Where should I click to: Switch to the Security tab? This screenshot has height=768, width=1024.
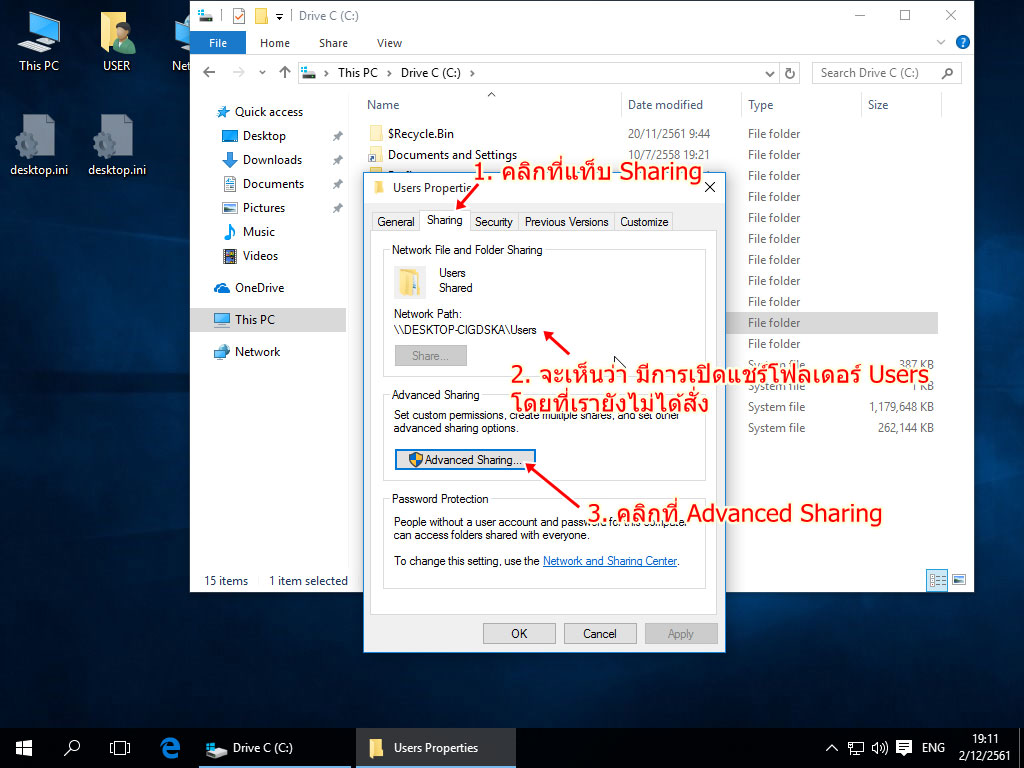pyautogui.click(x=493, y=222)
